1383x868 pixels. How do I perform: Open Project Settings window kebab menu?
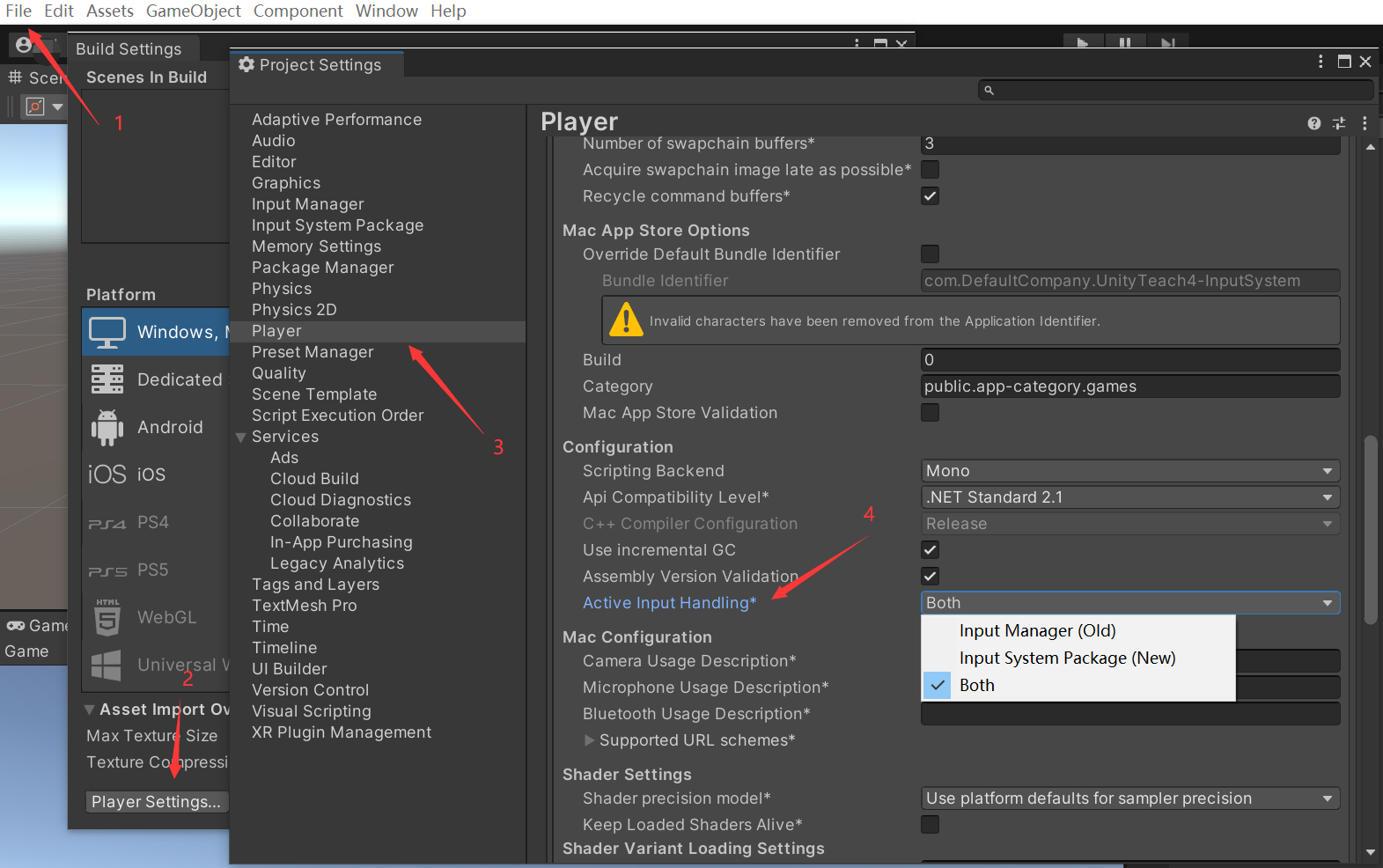coord(1320,62)
